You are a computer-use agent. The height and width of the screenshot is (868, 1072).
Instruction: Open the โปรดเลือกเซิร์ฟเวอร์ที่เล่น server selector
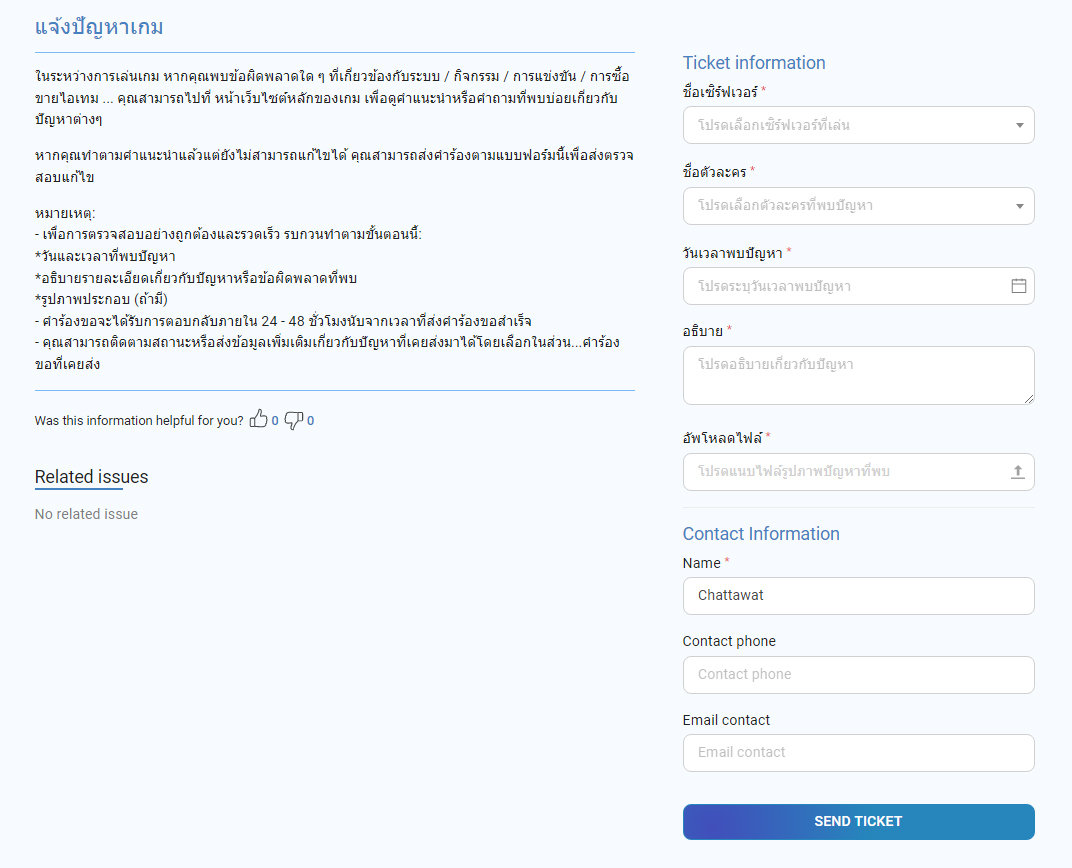[x=845, y=126]
